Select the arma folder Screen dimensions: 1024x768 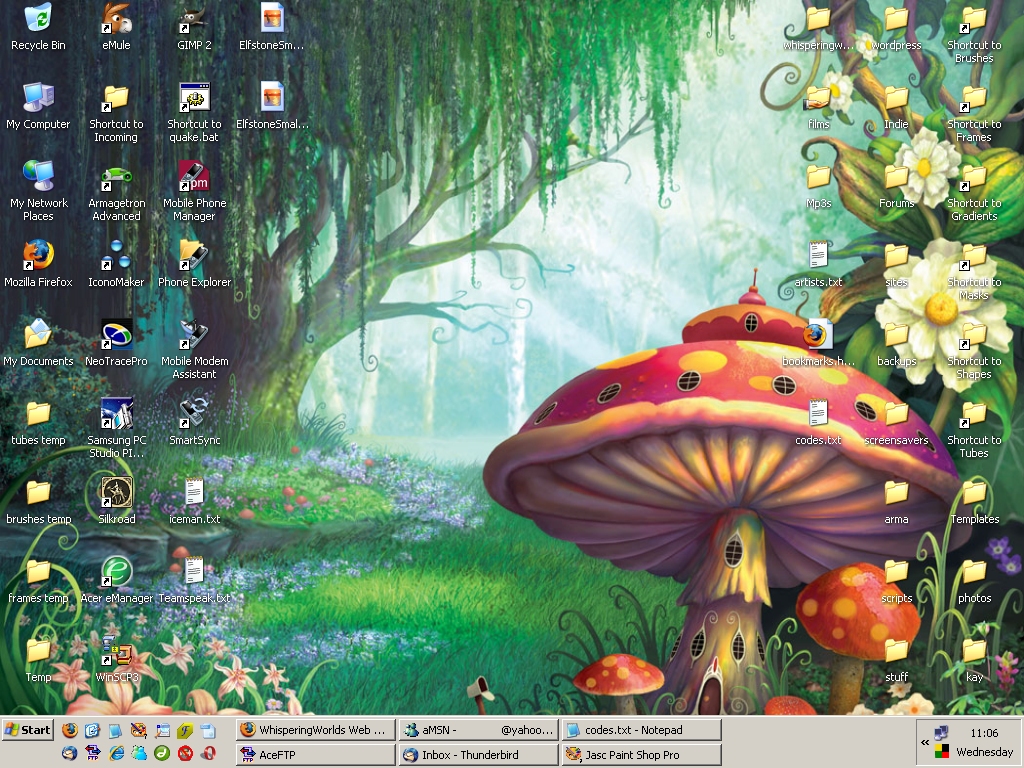point(896,501)
